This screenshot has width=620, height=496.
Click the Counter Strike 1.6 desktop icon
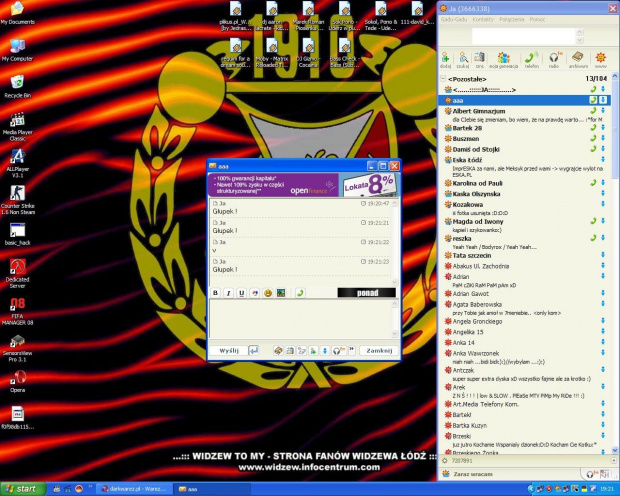(17, 201)
